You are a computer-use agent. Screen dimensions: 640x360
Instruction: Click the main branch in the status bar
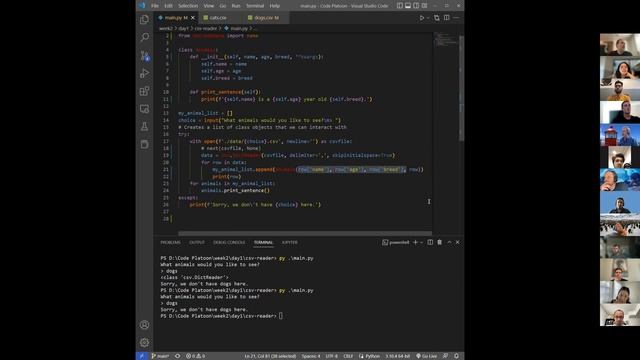tap(160, 356)
